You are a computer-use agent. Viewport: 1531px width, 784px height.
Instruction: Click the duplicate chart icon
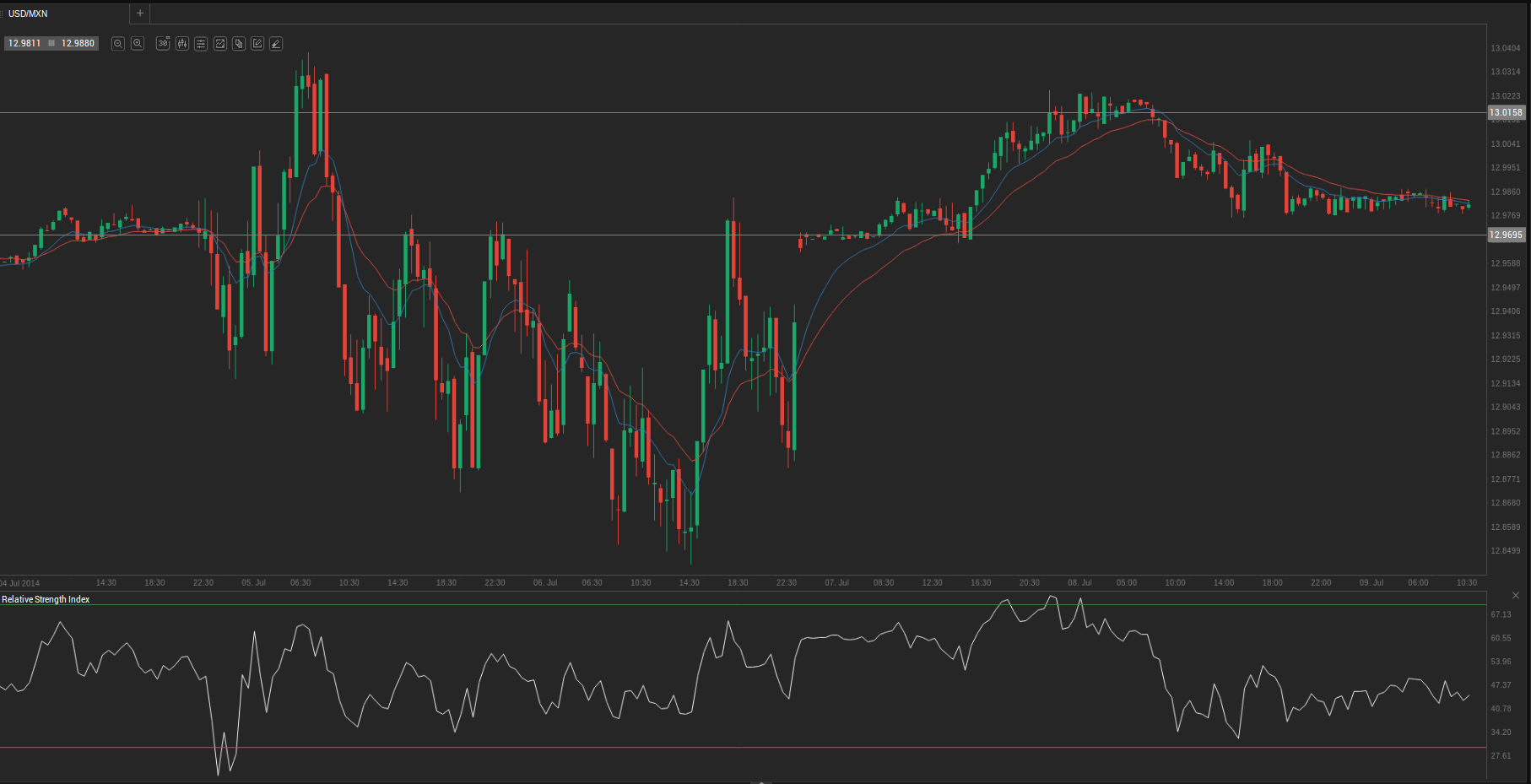239,44
